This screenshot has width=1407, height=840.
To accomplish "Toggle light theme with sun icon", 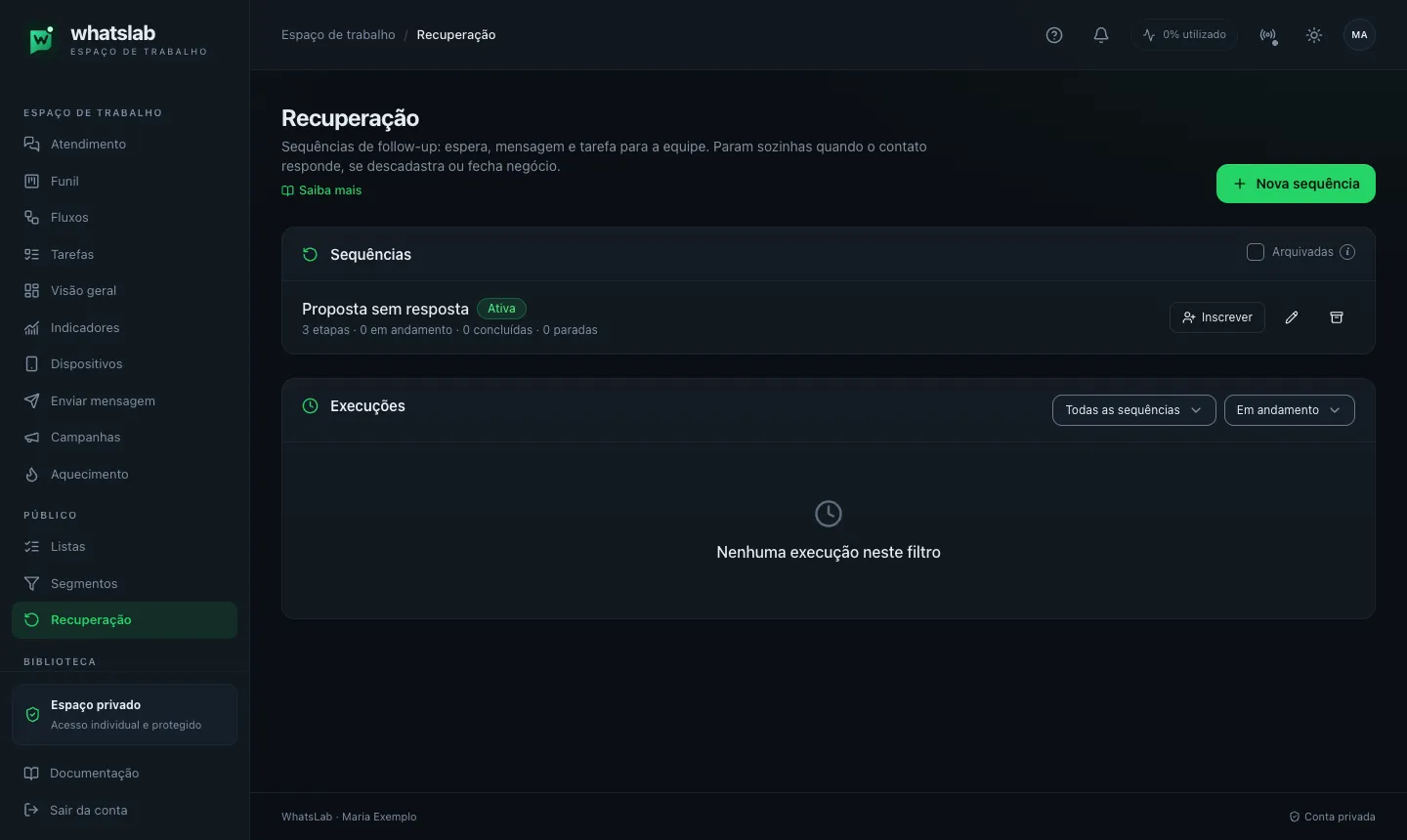I will pos(1314,35).
